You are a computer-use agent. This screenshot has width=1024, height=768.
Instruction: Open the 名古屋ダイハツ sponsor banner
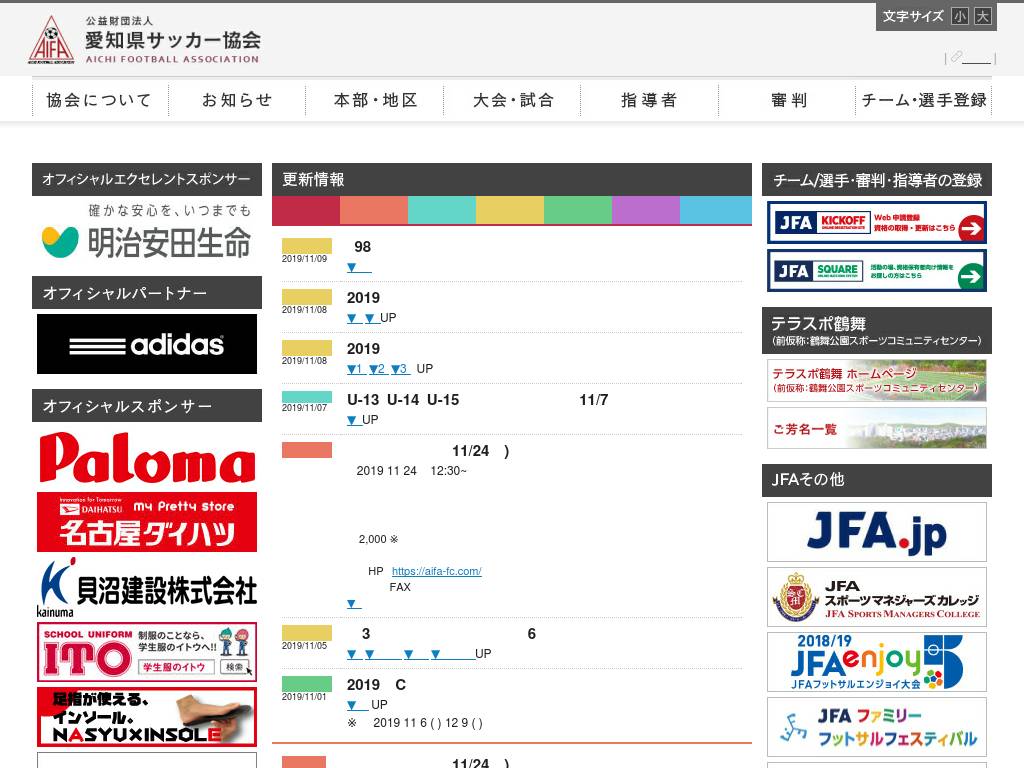tap(147, 522)
